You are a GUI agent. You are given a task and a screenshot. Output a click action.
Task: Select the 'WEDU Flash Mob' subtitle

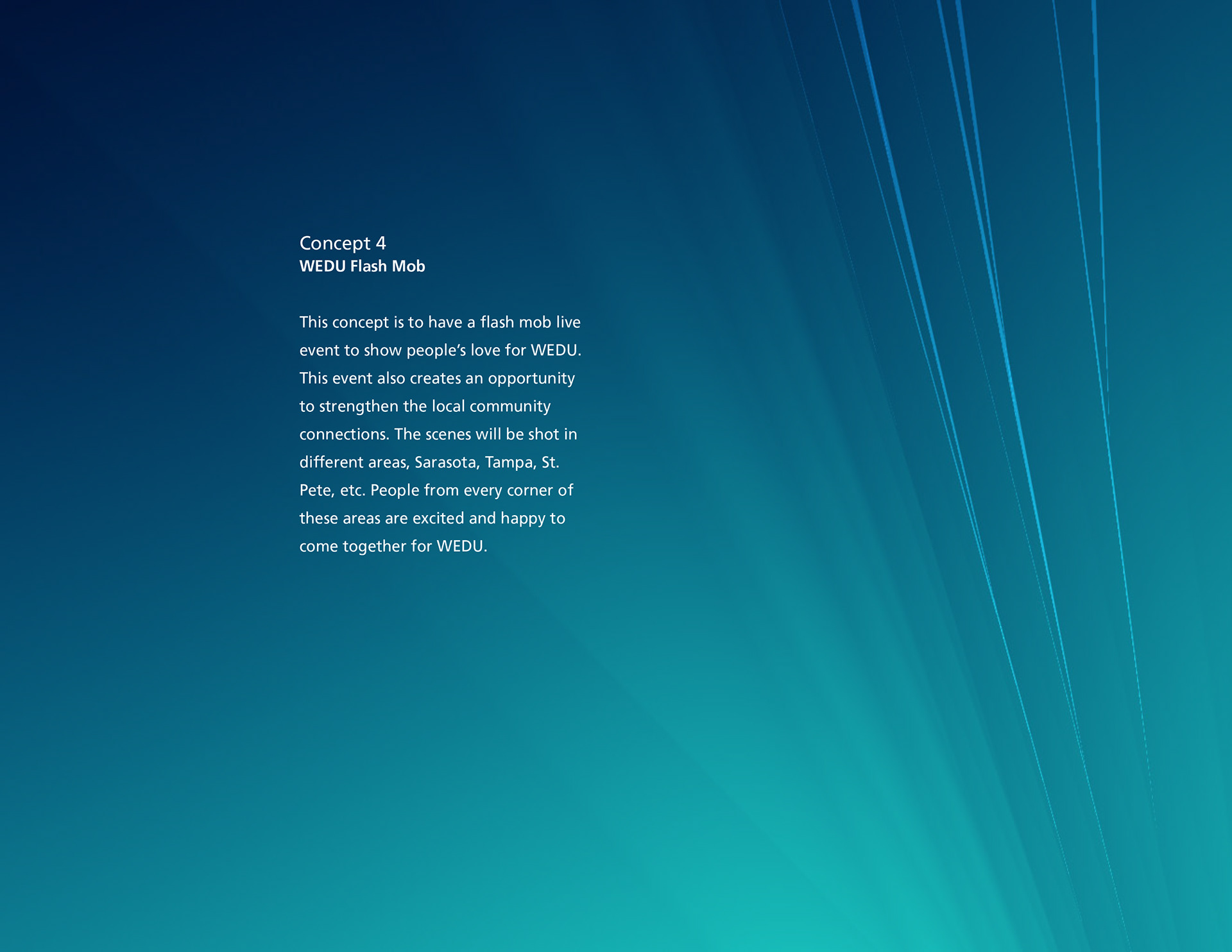(362, 266)
